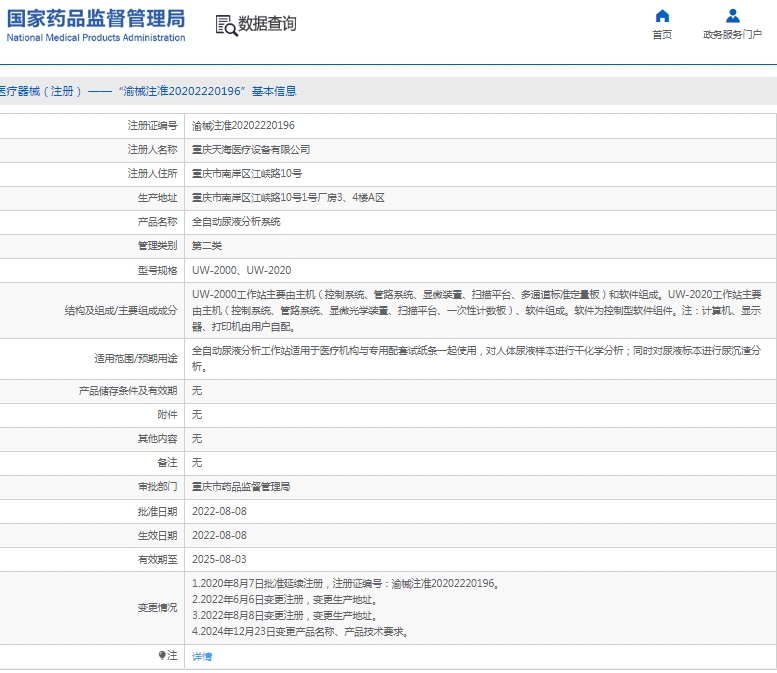Click the 附件 row label
777x673 pixels.
point(167,415)
